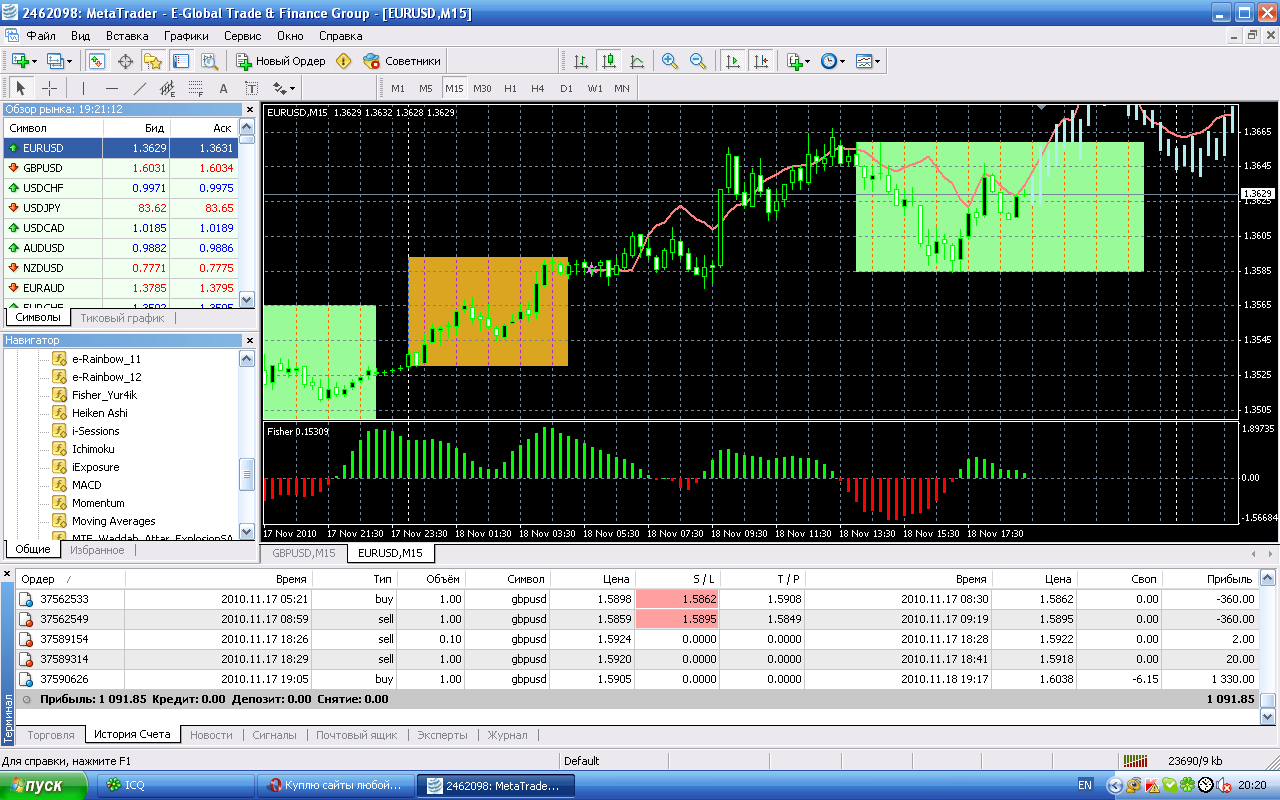Switch chart to bar chart type
The width and height of the screenshot is (1280, 800).
pyautogui.click(x=580, y=61)
